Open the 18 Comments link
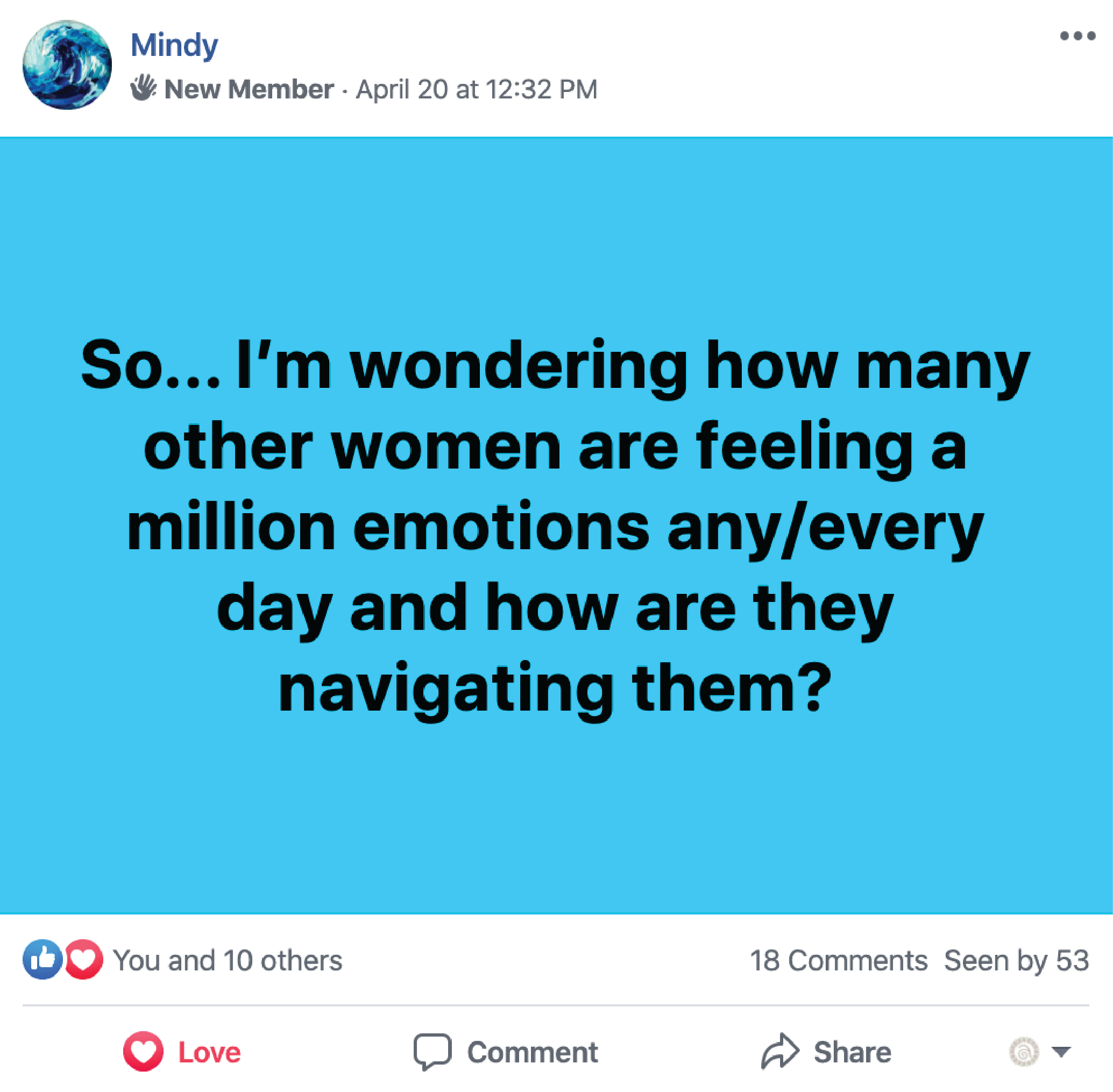This screenshot has width=1113, height=1092. pos(838,961)
